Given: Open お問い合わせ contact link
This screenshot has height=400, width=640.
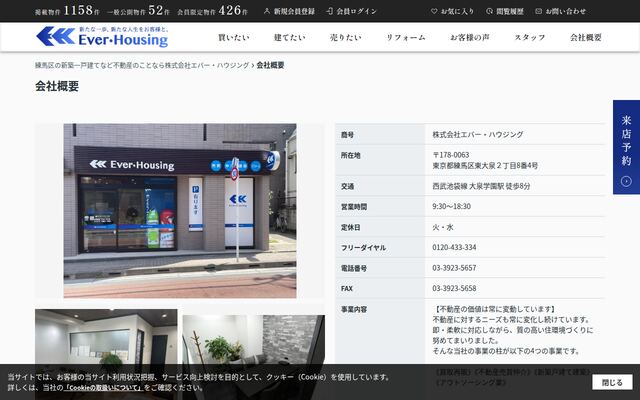Looking at the screenshot, I should coord(560,11).
